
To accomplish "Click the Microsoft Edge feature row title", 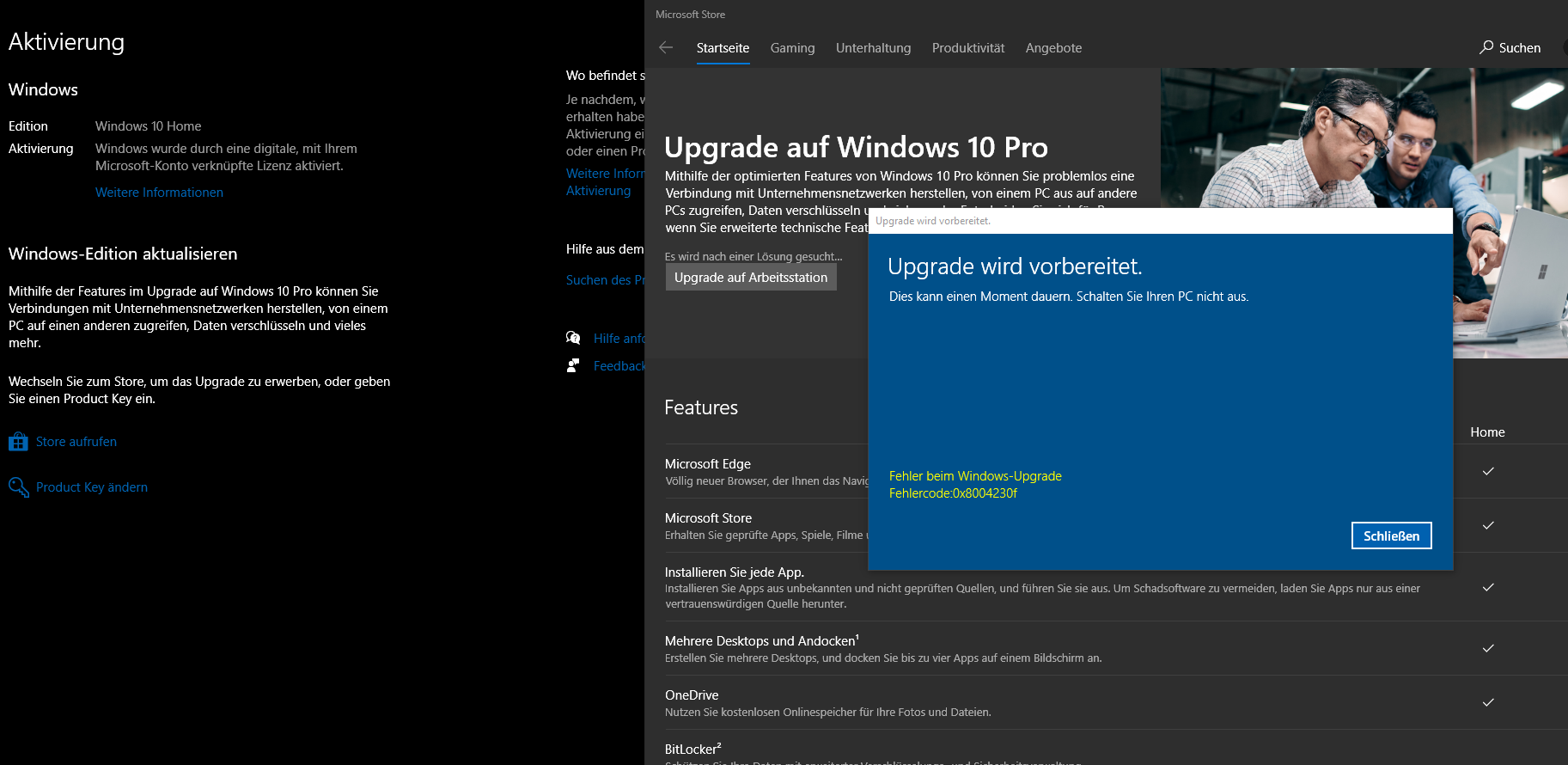I will [708, 464].
